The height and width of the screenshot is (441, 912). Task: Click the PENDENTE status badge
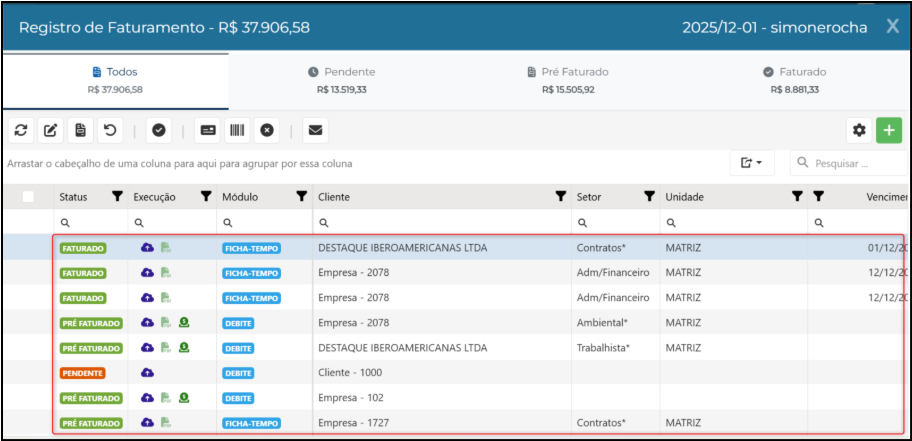(x=82, y=373)
